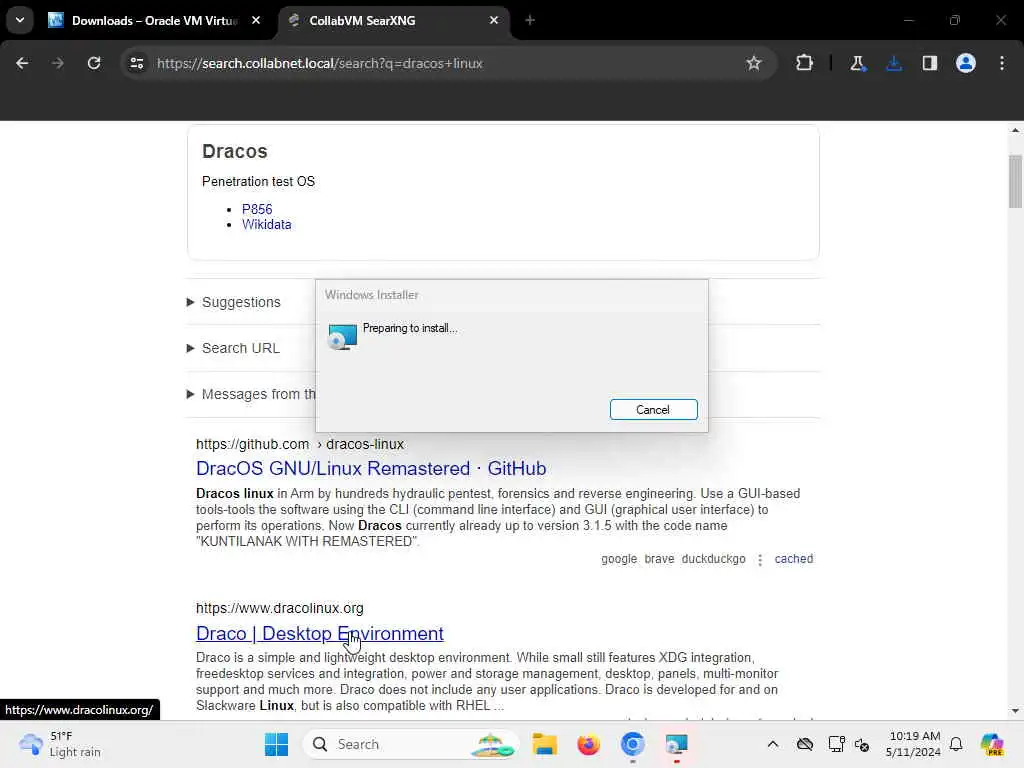
Task: Close the Downloads Oracle VM tab
Action: [x=256, y=20]
